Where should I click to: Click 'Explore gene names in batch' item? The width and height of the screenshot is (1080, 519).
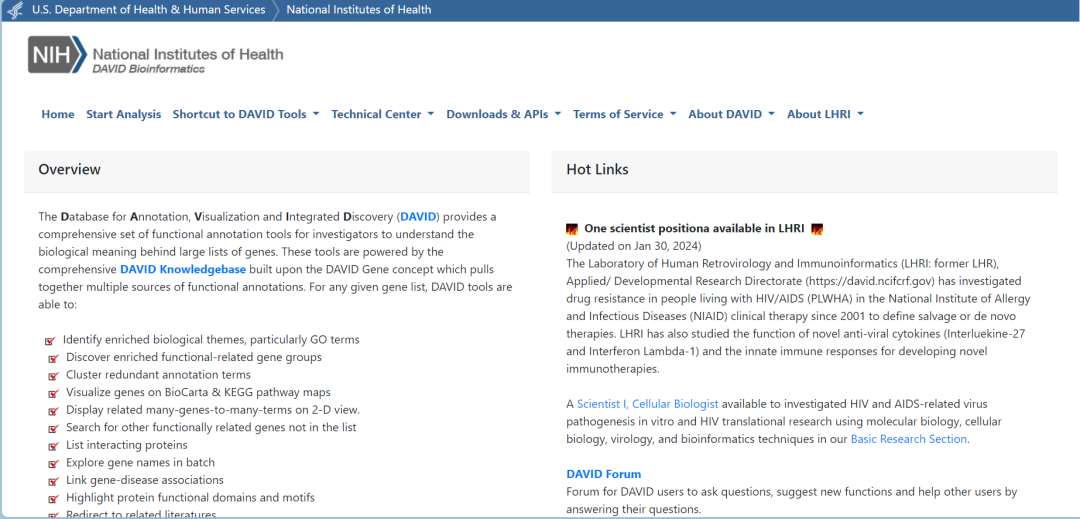click(x=141, y=463)
